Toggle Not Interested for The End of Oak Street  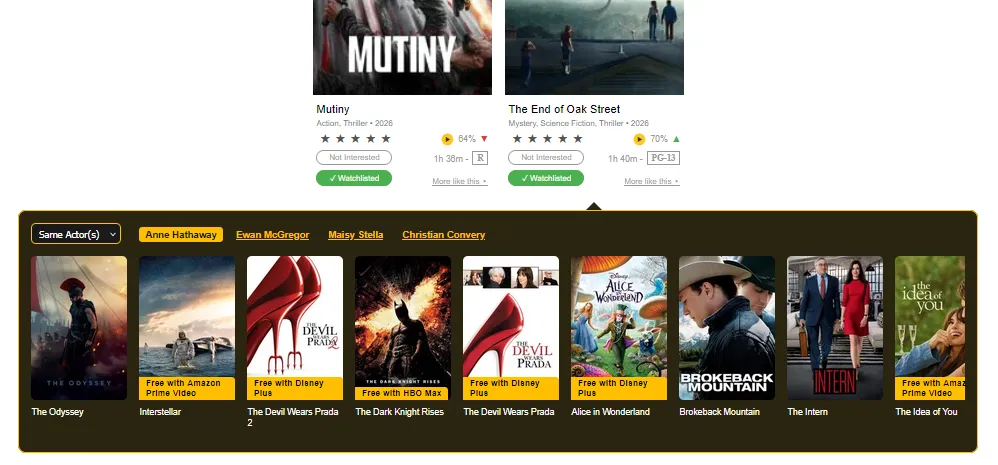click(546, 157)
